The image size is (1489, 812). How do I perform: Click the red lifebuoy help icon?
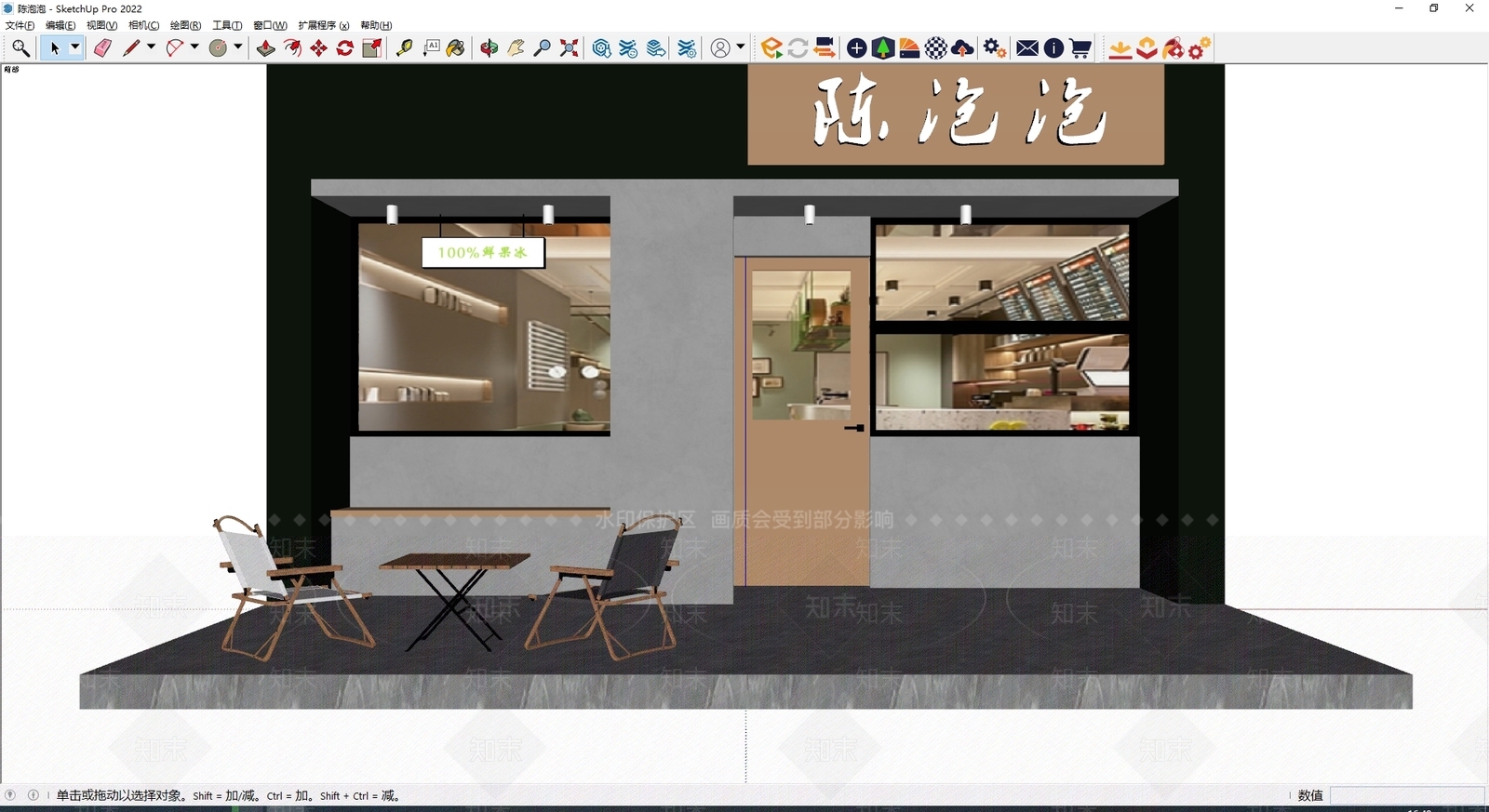pyautogui.click(x=1174, y=47)
